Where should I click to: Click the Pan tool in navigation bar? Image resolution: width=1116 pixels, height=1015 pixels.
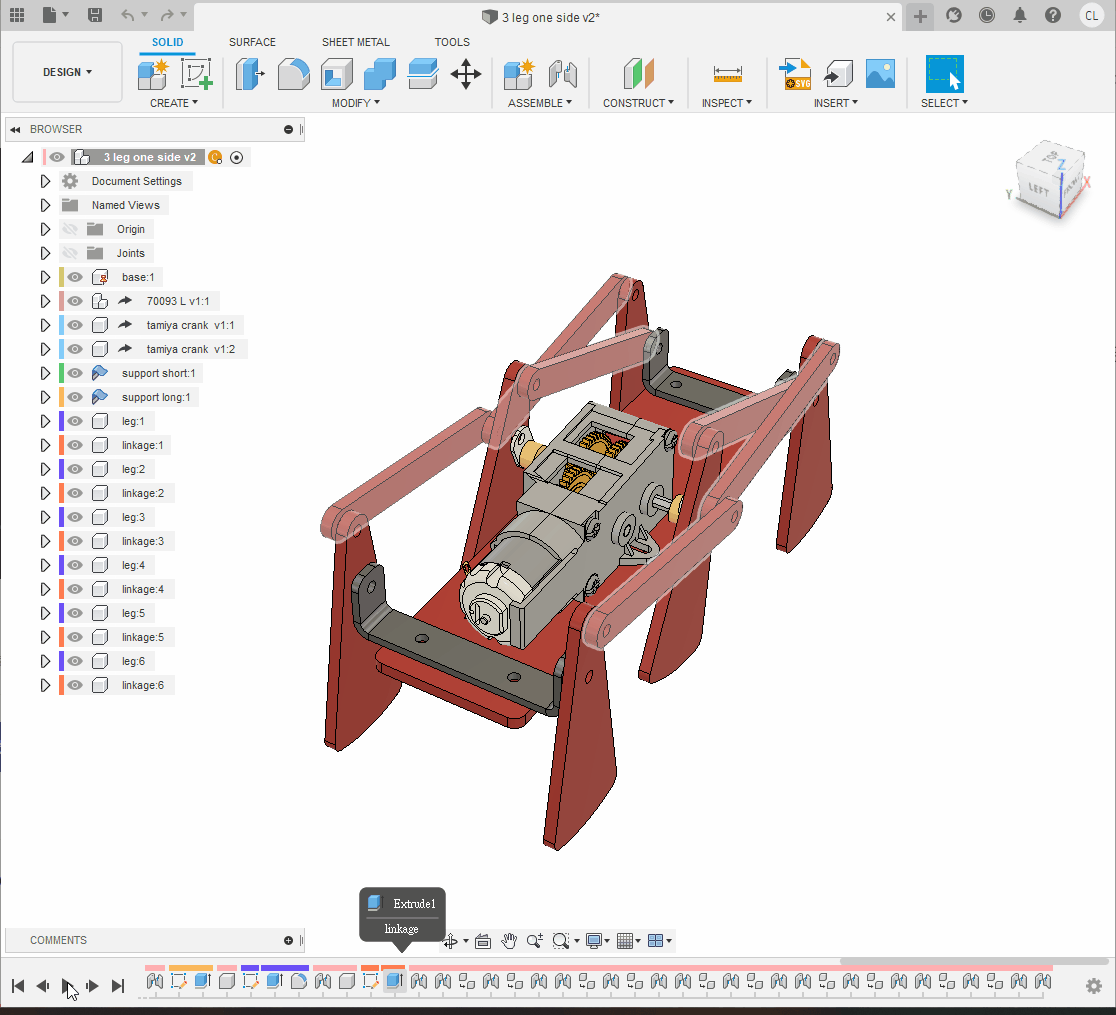(509, 940)
